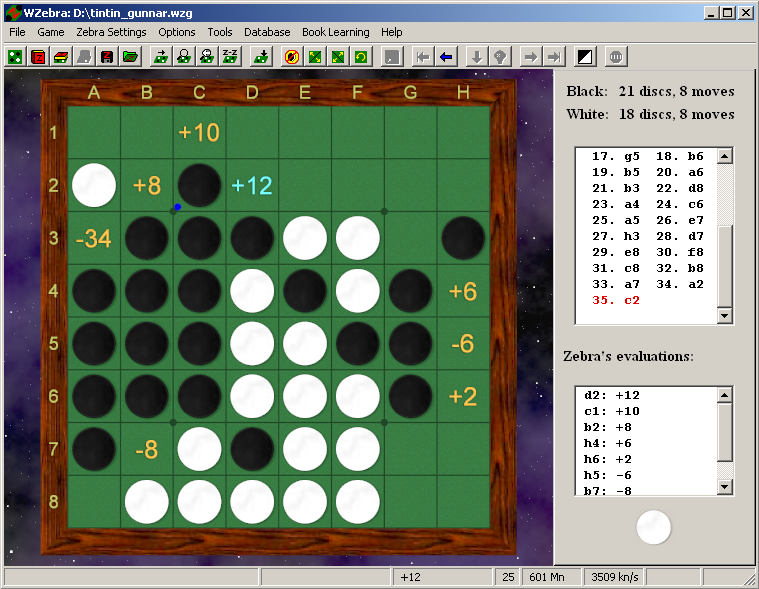759x589 pixels.
Task: Click the down arrow toolbar icon
Action: (x=476, y=57)
